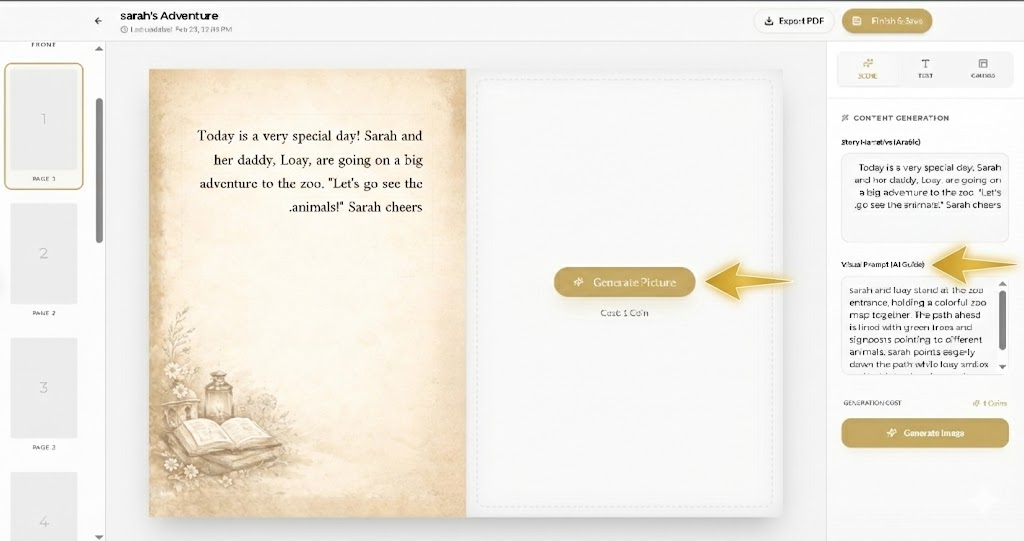
Task: Click the Scene tab sparkle icon
Action: pyautogui.click(x=868, y=63)
